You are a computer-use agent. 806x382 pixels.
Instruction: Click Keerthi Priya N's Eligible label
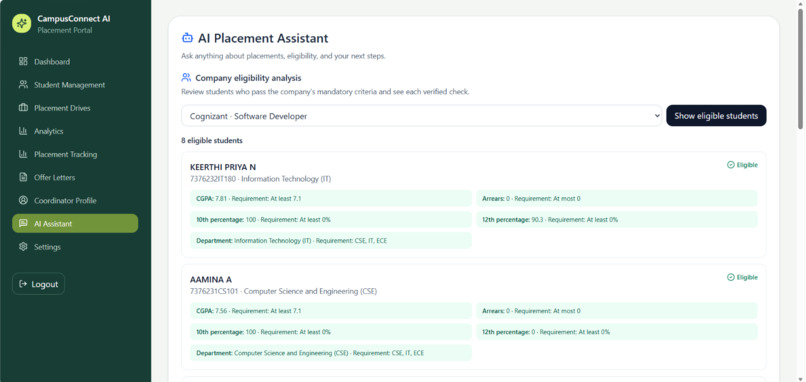(747, 165)
